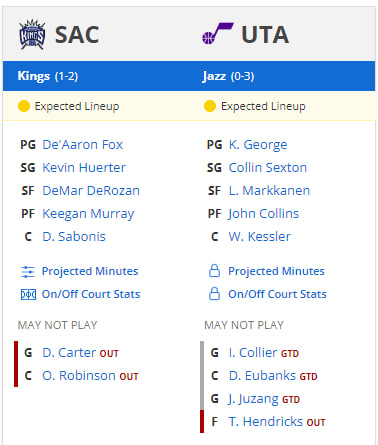Open Kevin Huerter player link

pos(84,168)
